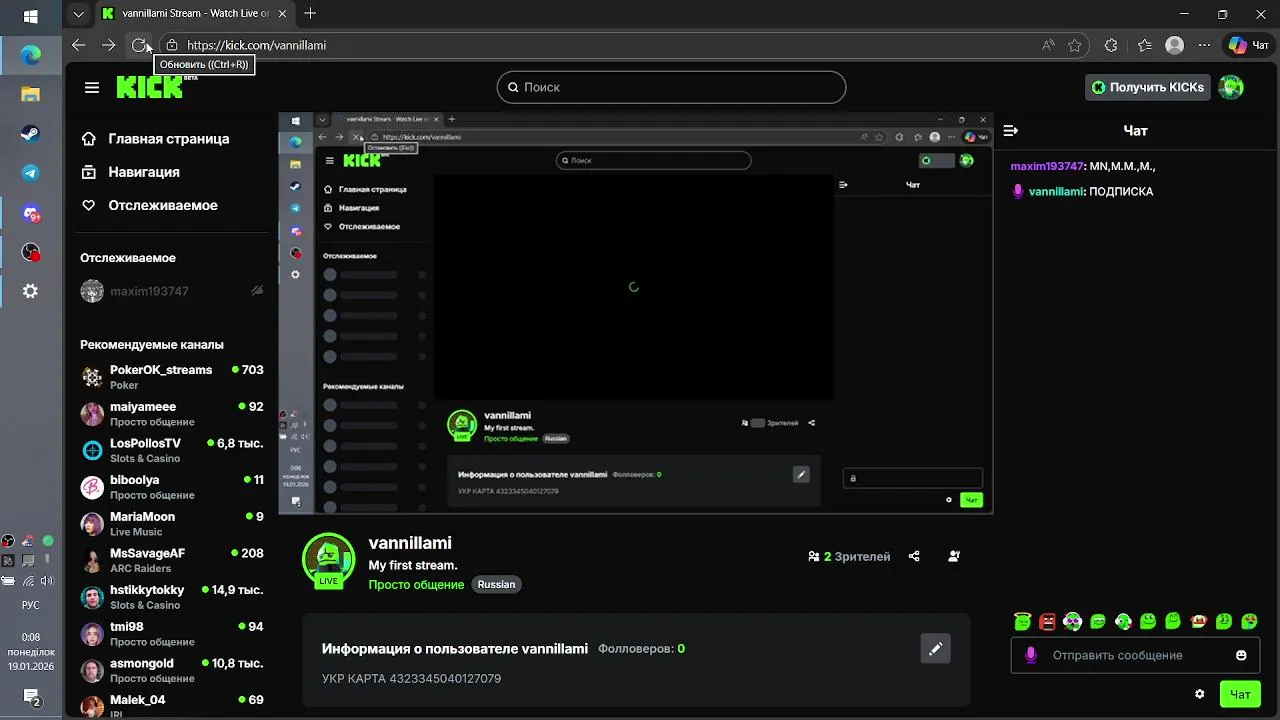Open Отслеживаемое heart menu item
Screen dimensions: 1280x720
point(149,205)
